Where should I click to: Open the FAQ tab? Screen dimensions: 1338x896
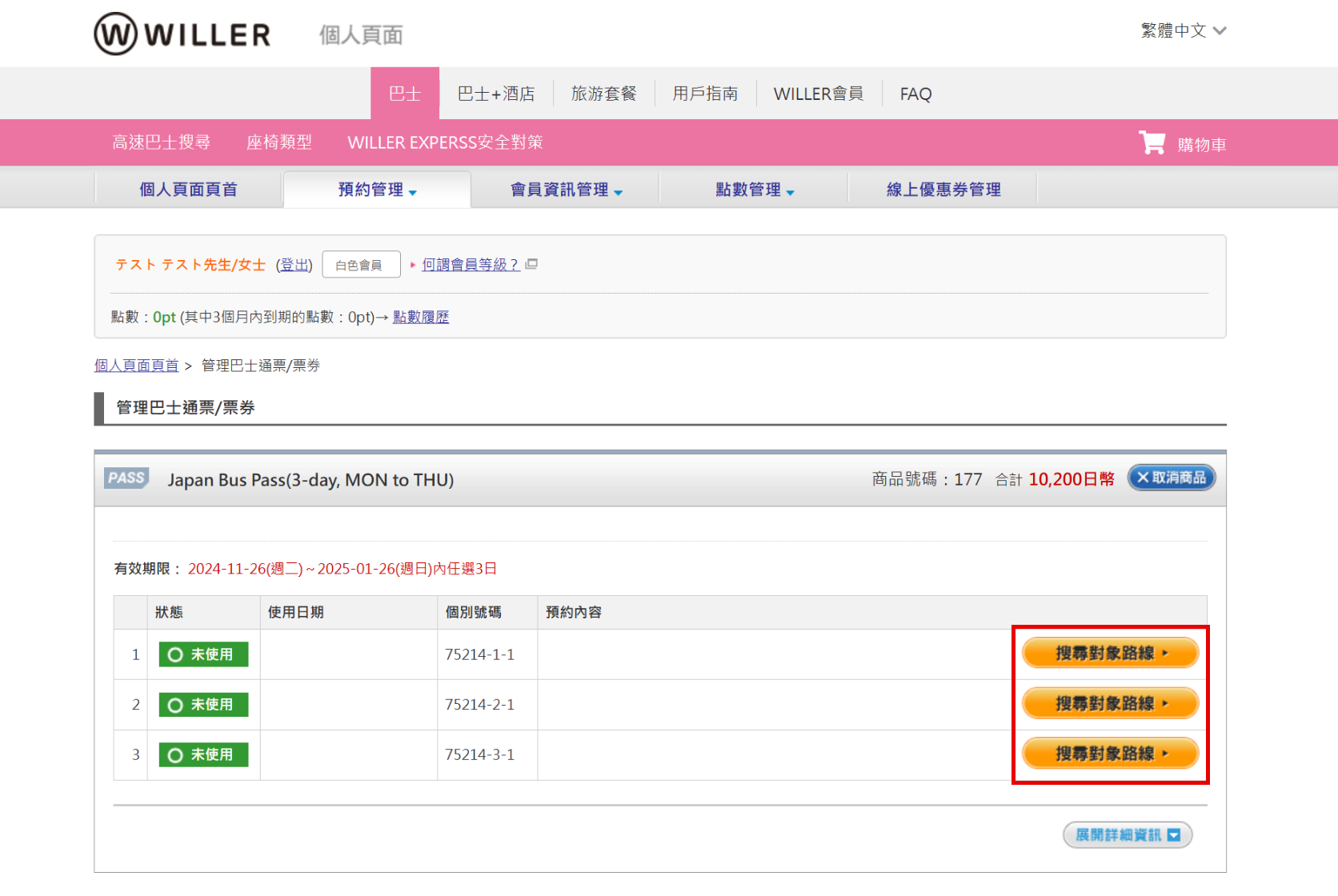915,94
